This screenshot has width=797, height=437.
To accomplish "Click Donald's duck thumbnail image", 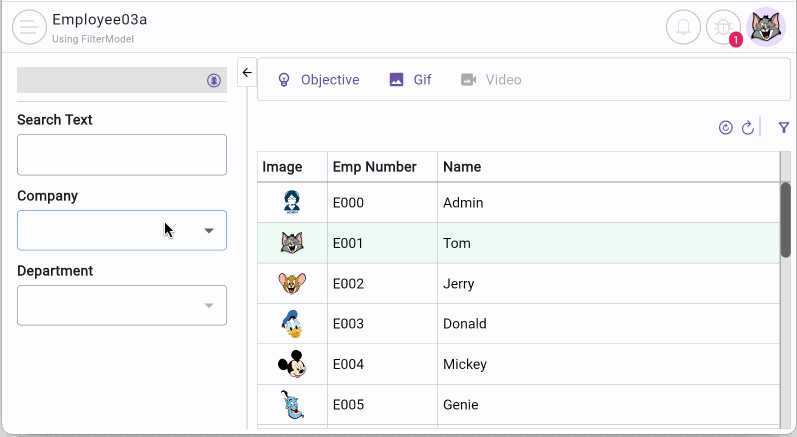I will 292,324.
